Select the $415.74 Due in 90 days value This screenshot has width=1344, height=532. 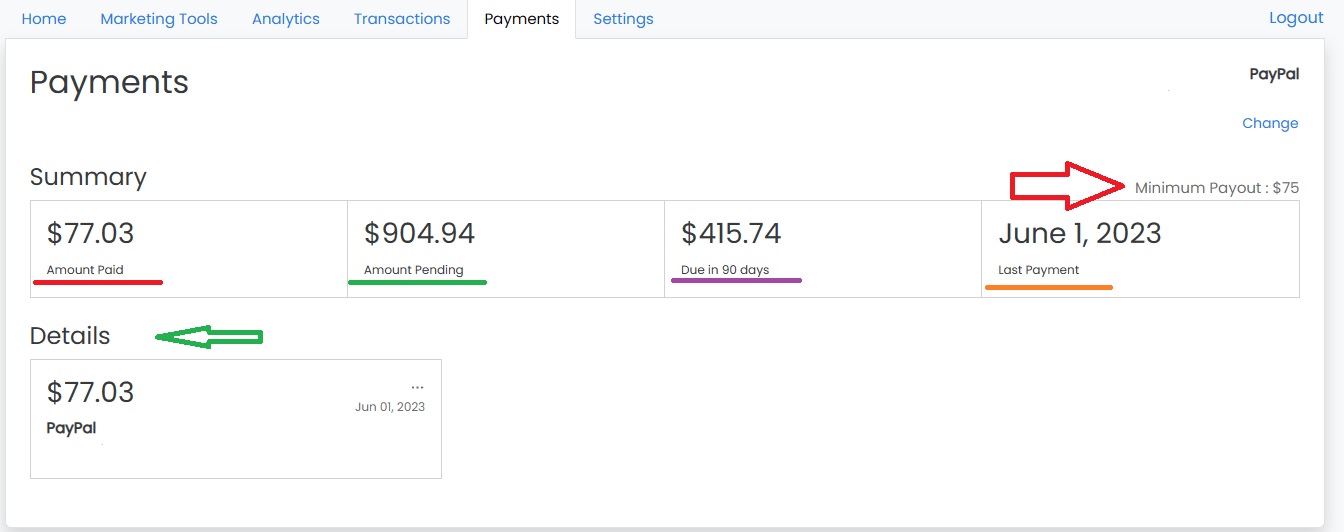pyautogui.click(x=731, y=233)
